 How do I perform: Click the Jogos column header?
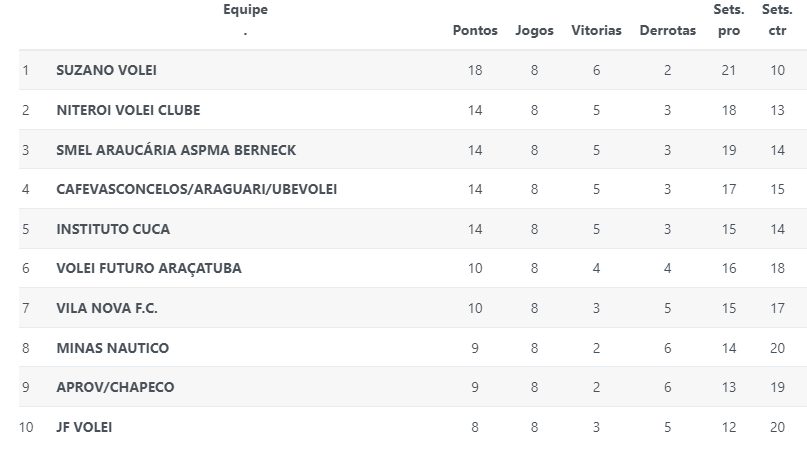coord(534,30)
